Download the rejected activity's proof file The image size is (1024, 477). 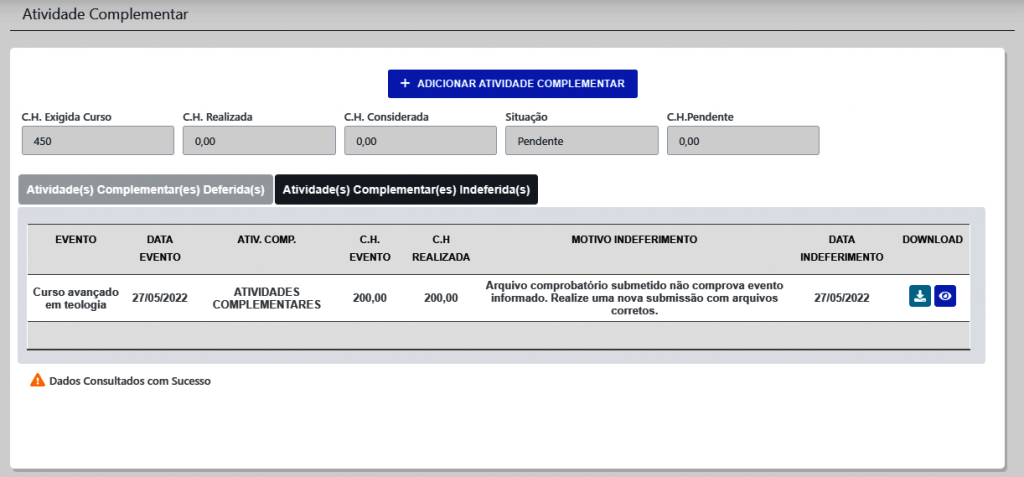[x=919, y=296]
